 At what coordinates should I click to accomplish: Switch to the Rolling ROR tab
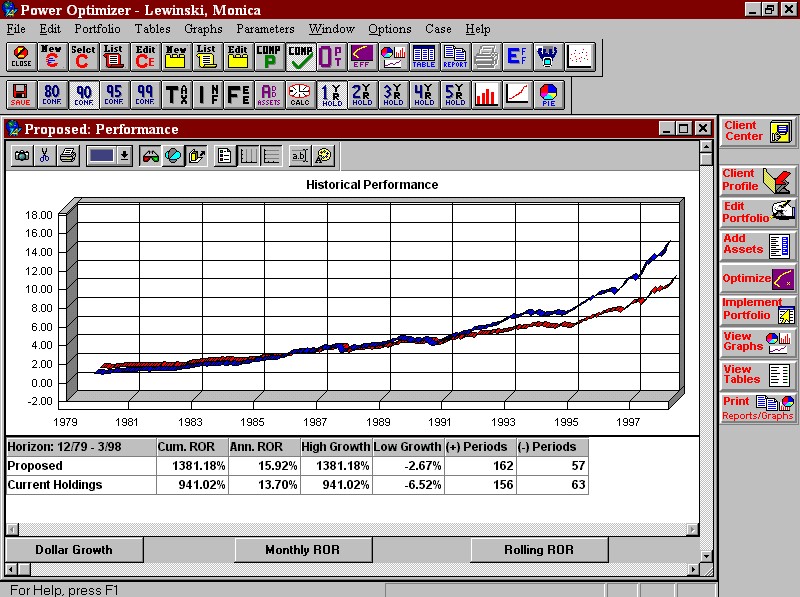(538, 549)
